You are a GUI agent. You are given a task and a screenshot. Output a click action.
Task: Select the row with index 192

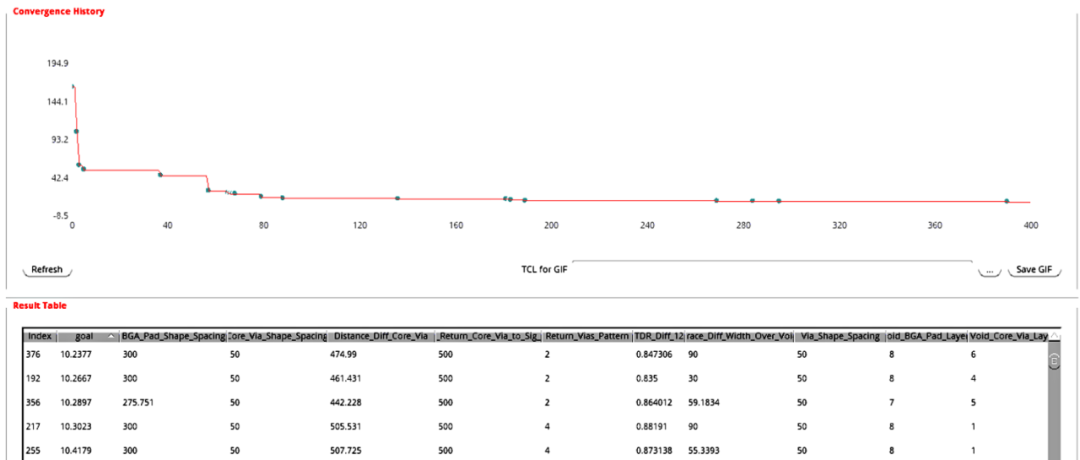pos(40,380)
